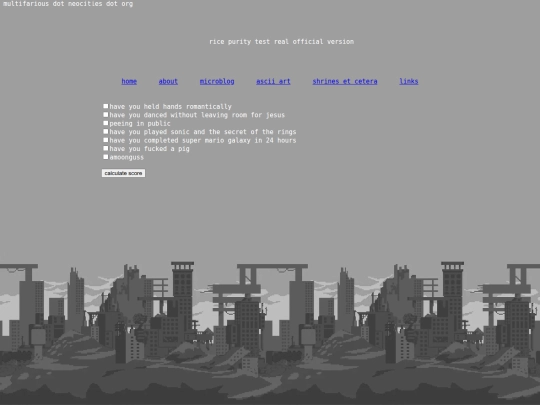The width and height of the screenshot is (540, 405).
Task: Open the shrines et cetera link
Action: [345, 81]
